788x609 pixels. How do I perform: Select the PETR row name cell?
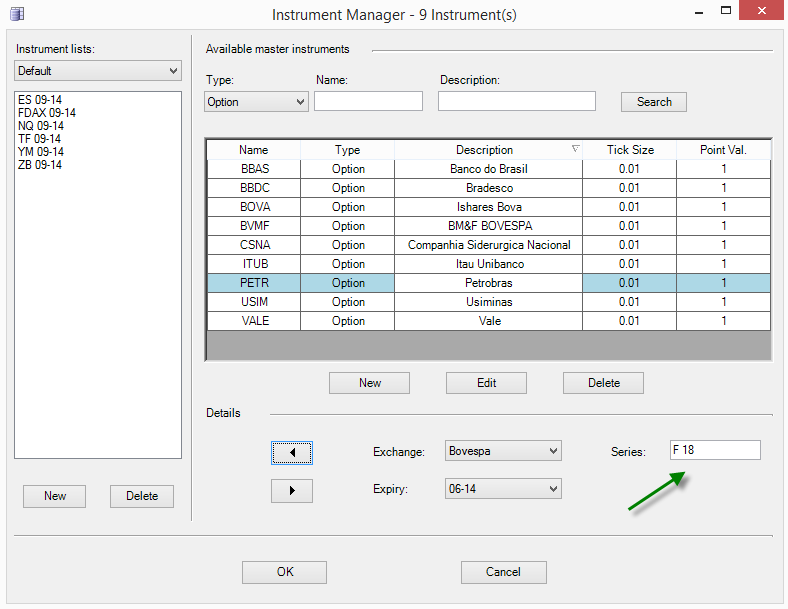254,283
